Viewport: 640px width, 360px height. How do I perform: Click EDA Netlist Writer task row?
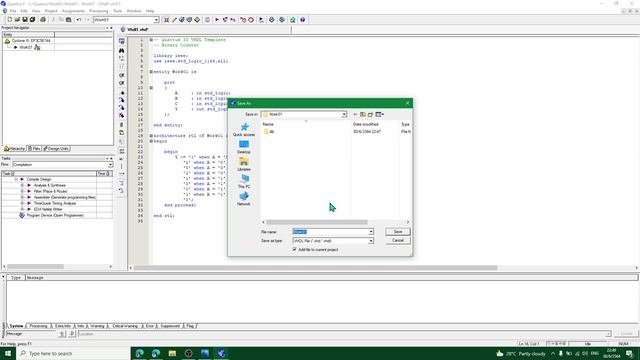coord(48,209)
